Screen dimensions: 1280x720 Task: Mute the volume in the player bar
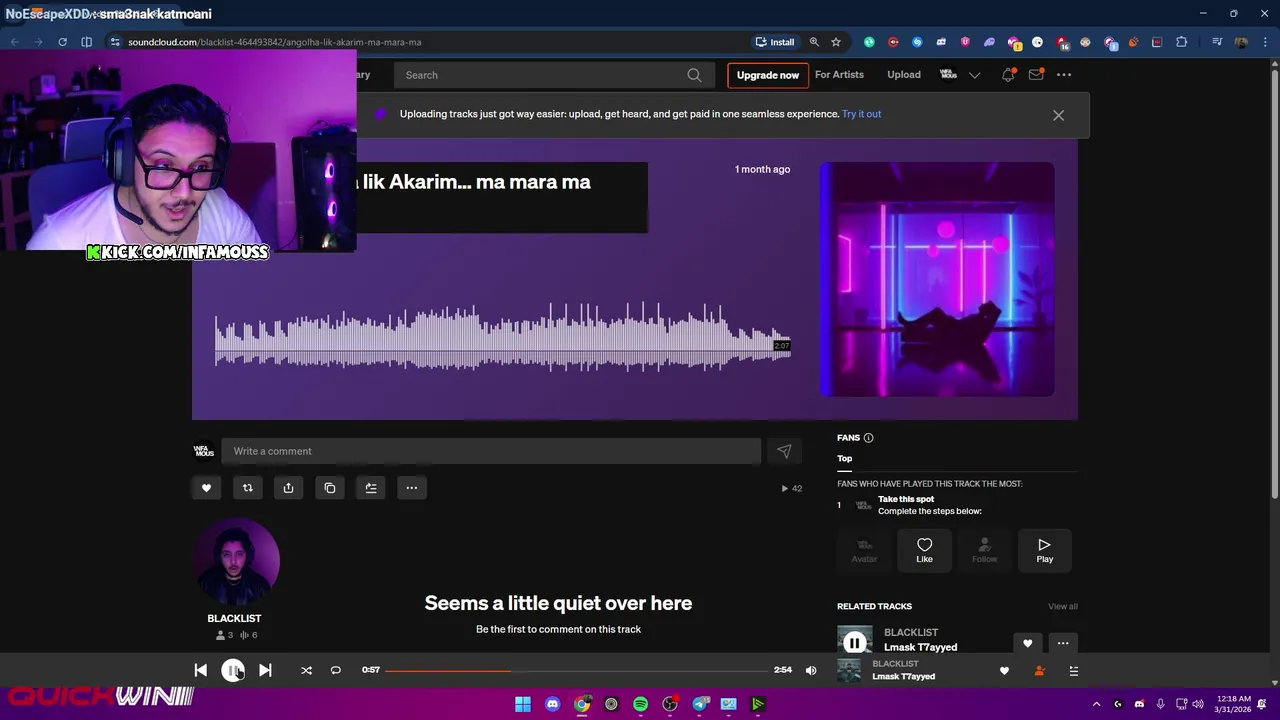pos(811,670)
